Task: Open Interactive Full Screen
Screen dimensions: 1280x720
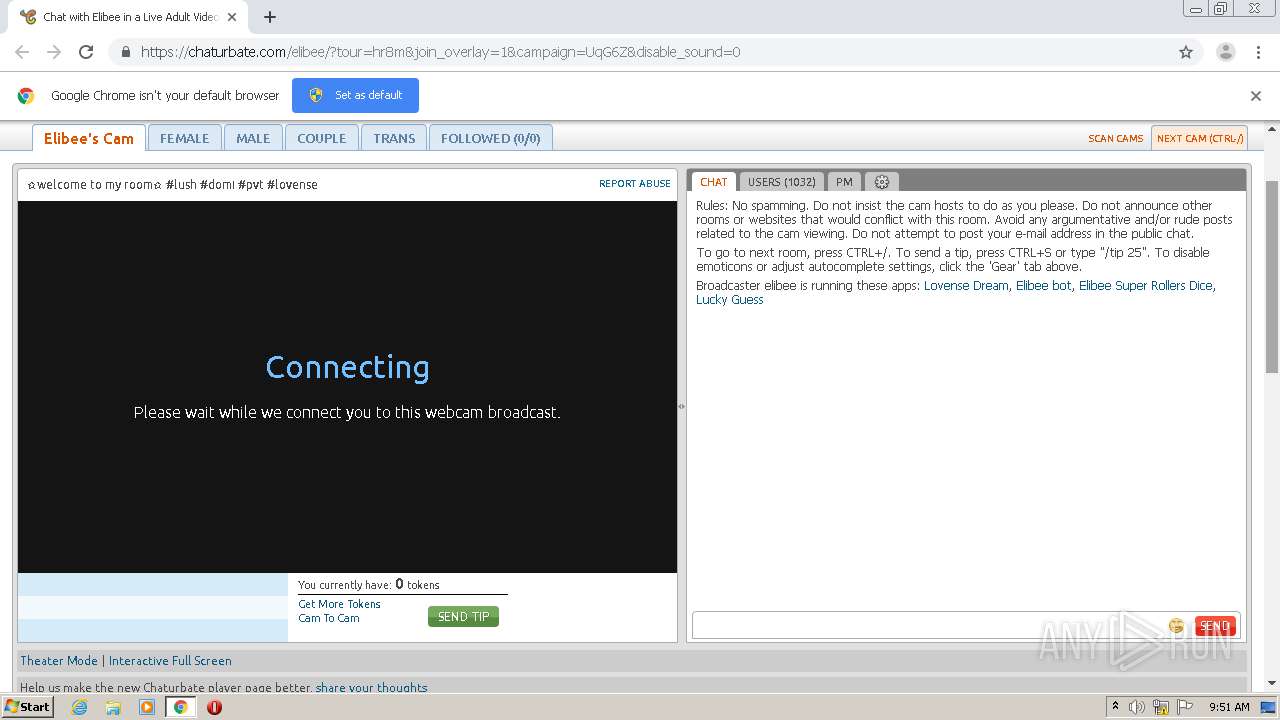Action: 170,661
